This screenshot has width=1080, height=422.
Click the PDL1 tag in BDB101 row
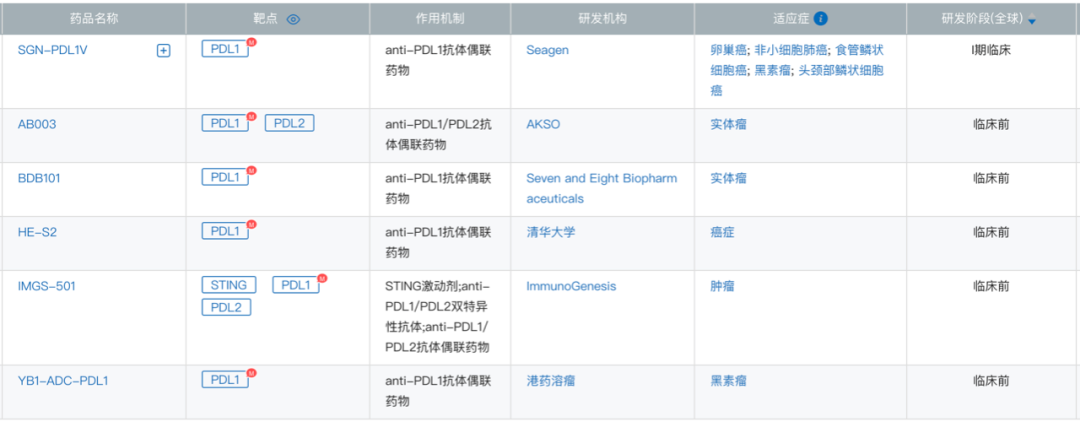[225, 177]
